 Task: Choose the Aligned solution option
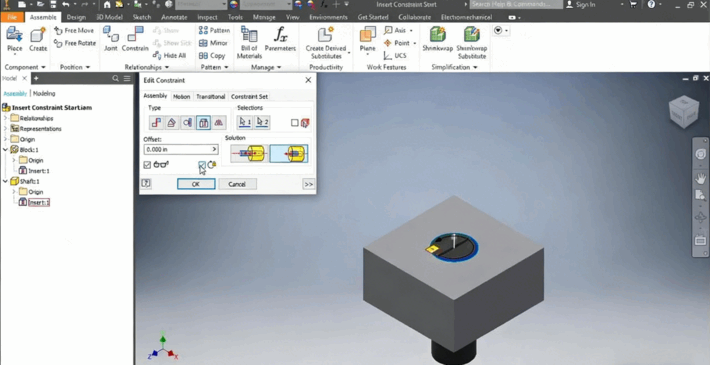point(289,154)
